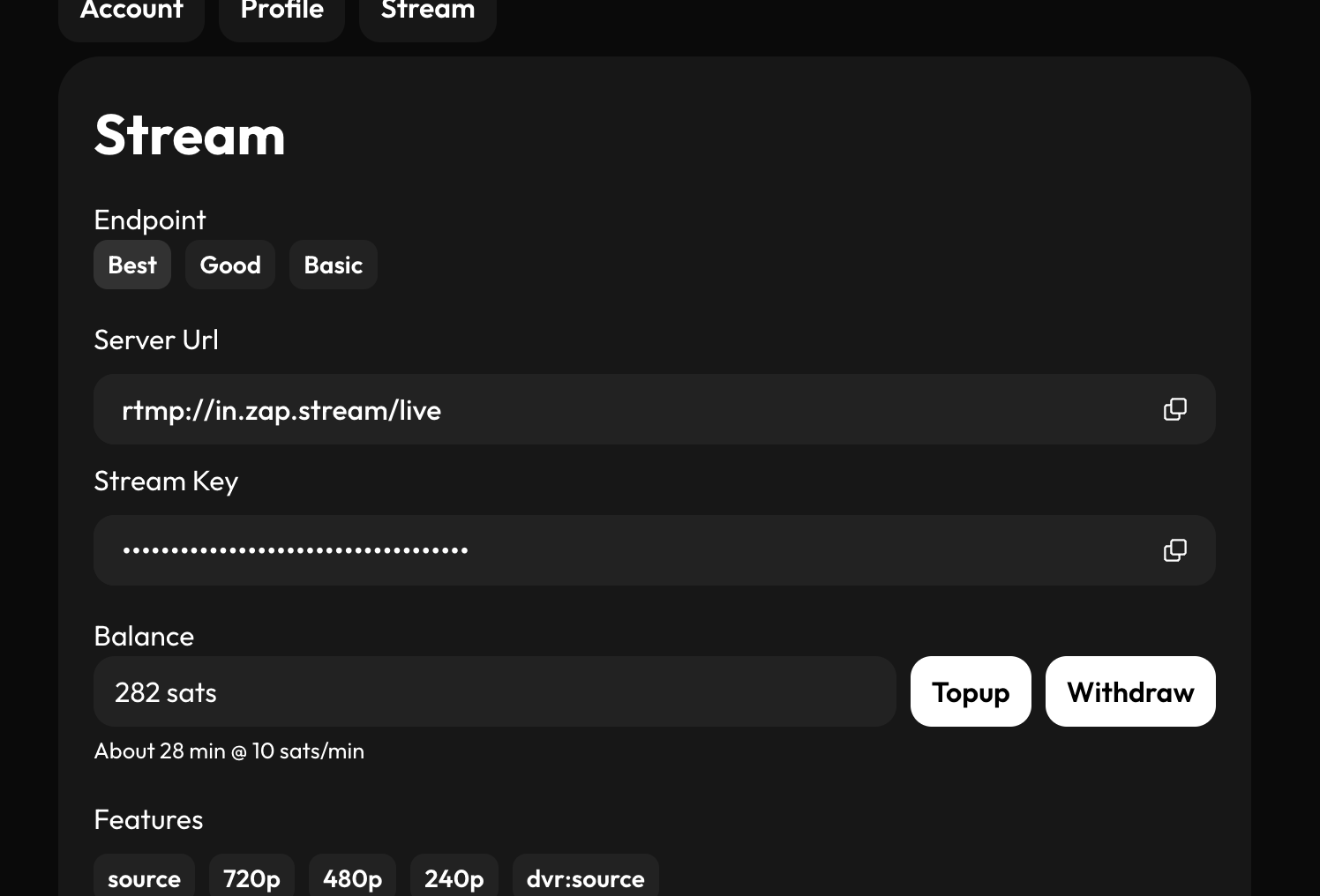Screen dimensions: 1320x896
Task: Open the Account tab
Action: [x=131, y=12]
